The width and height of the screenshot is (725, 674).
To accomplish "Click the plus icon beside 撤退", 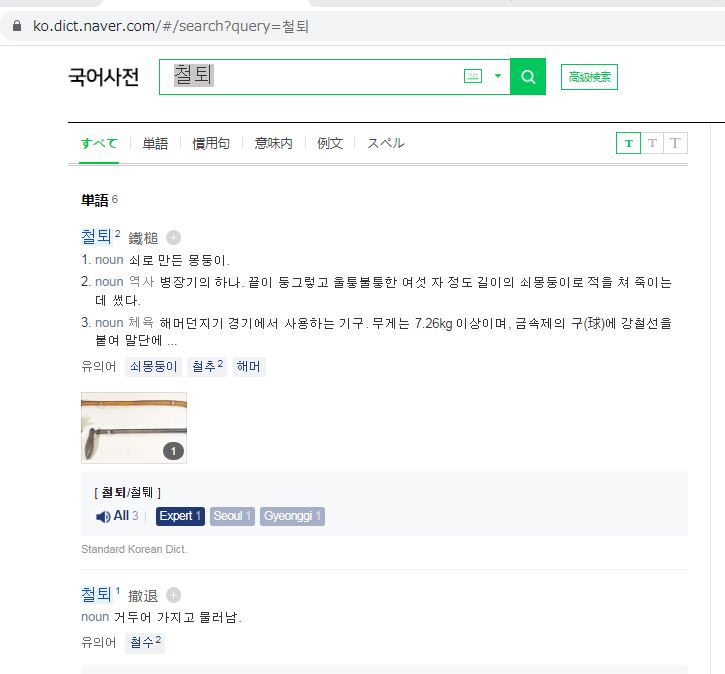I will pos(173,595).
